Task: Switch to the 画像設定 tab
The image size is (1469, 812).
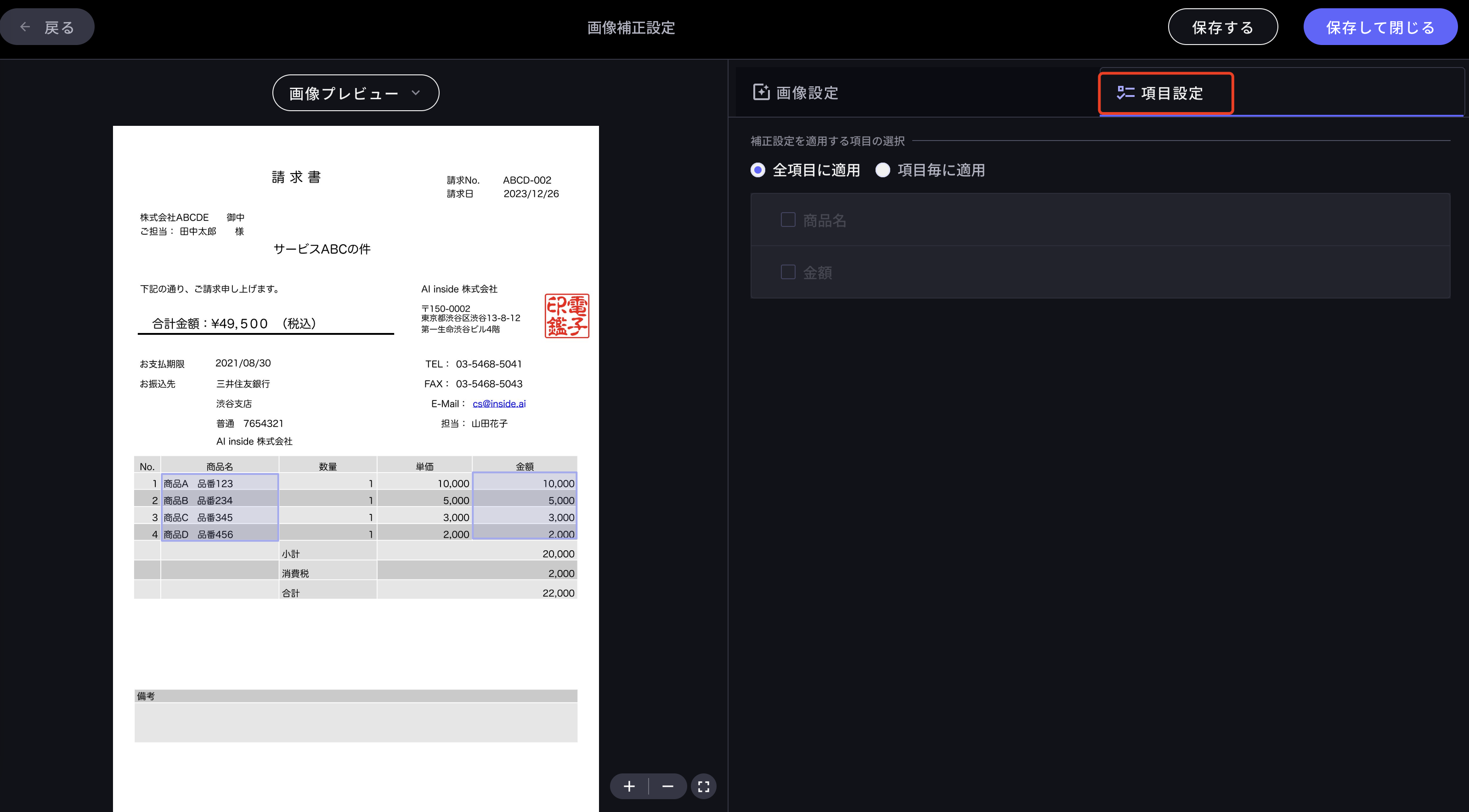Action: coord(807,92)
